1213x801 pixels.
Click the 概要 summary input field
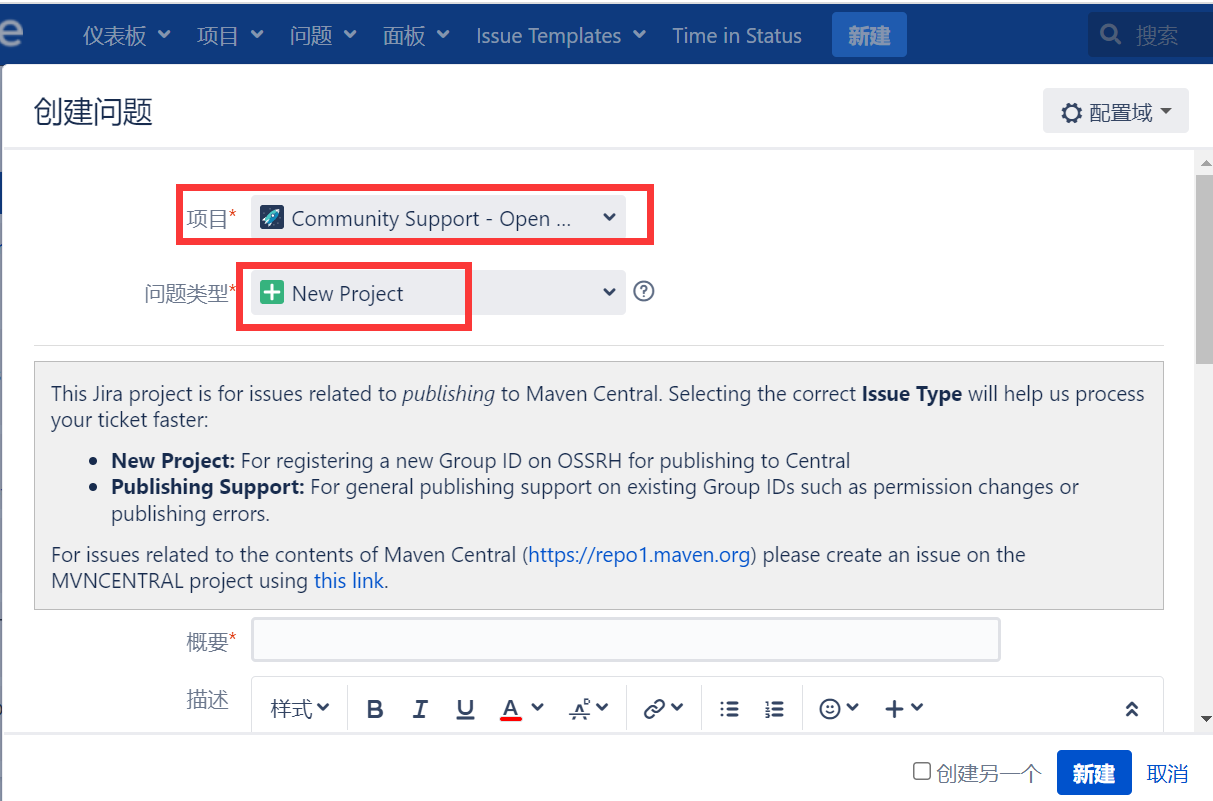click(626, 640)
